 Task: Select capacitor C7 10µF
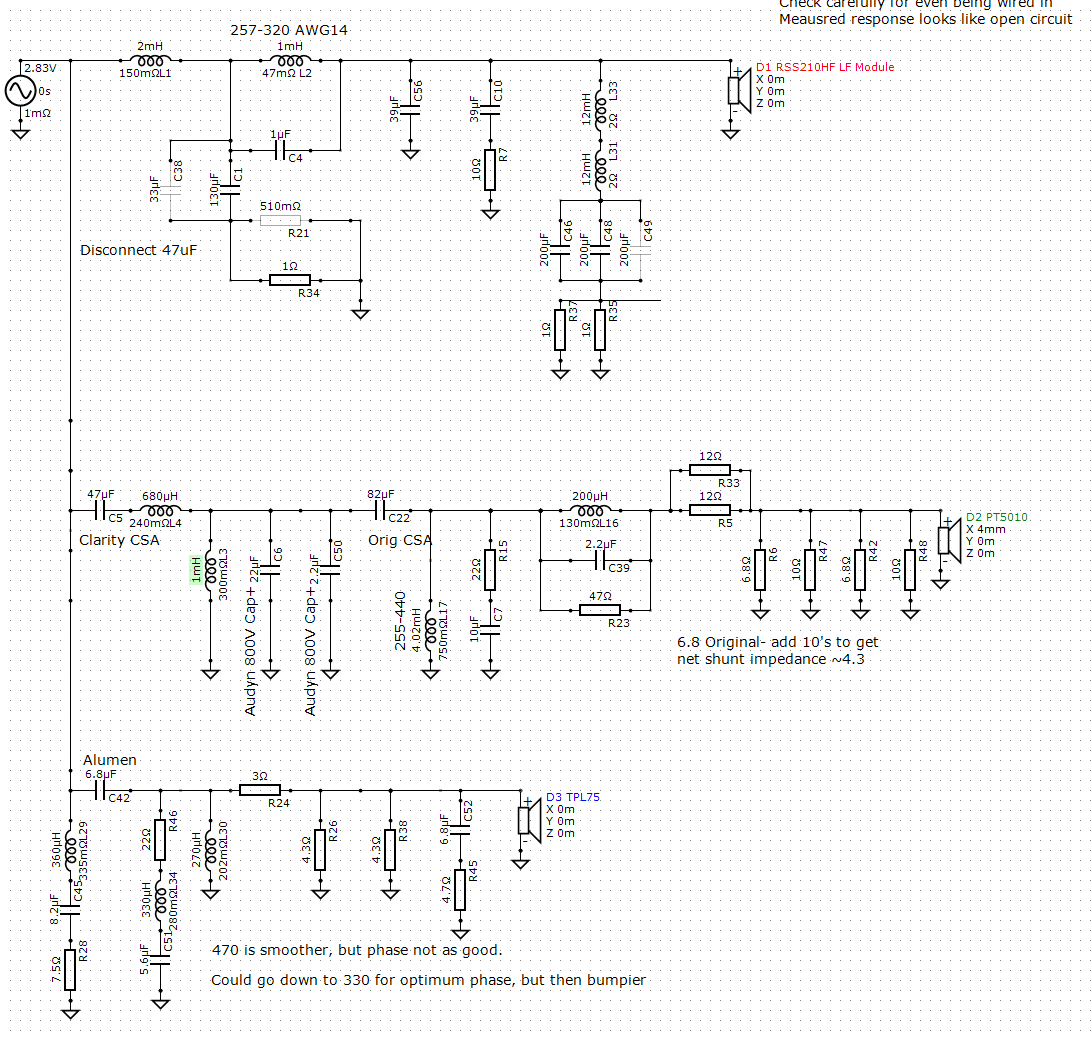click(490, 630)
